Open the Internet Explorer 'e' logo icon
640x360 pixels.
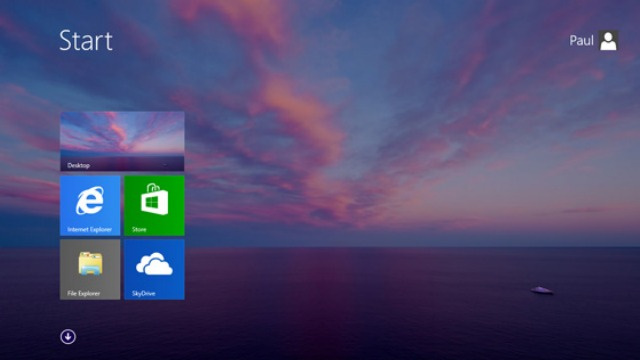pyautogui.click(x=90, y=200)
